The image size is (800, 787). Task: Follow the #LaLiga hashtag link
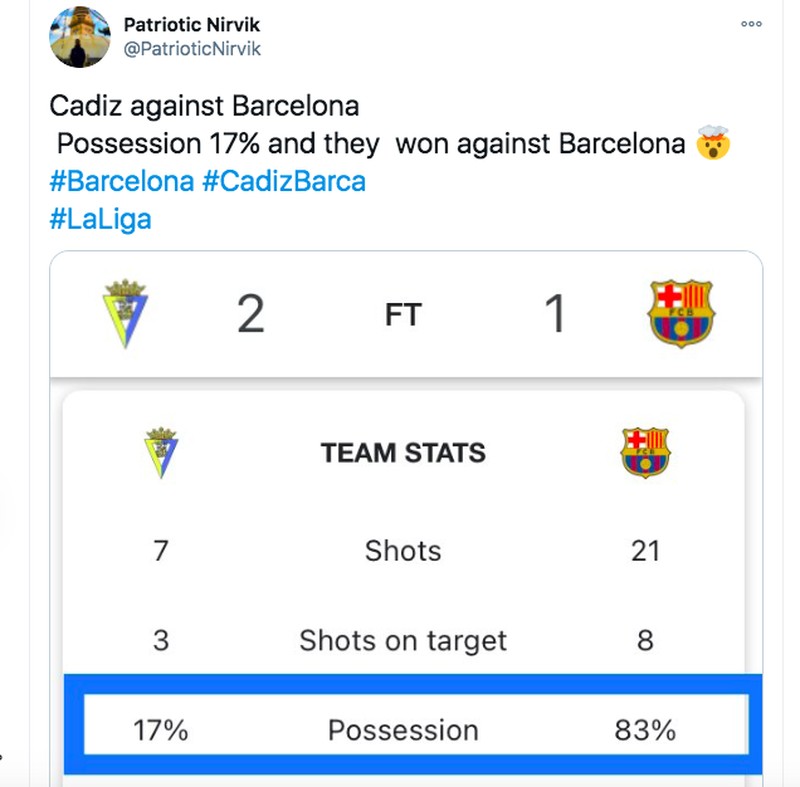click(x=100, y=218)
